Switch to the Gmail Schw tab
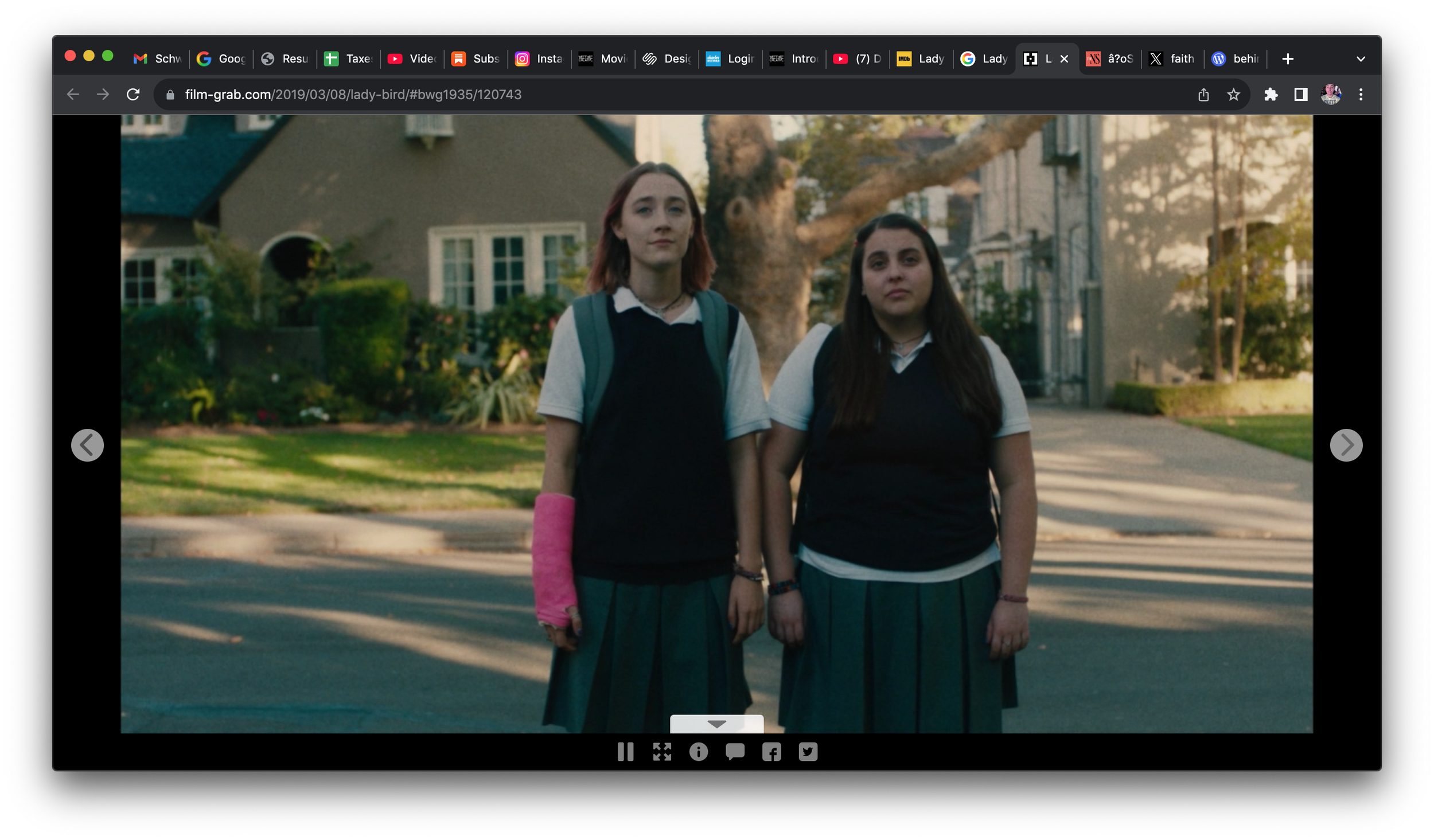This screenshot has width=1434, height=840. (157, 58)
